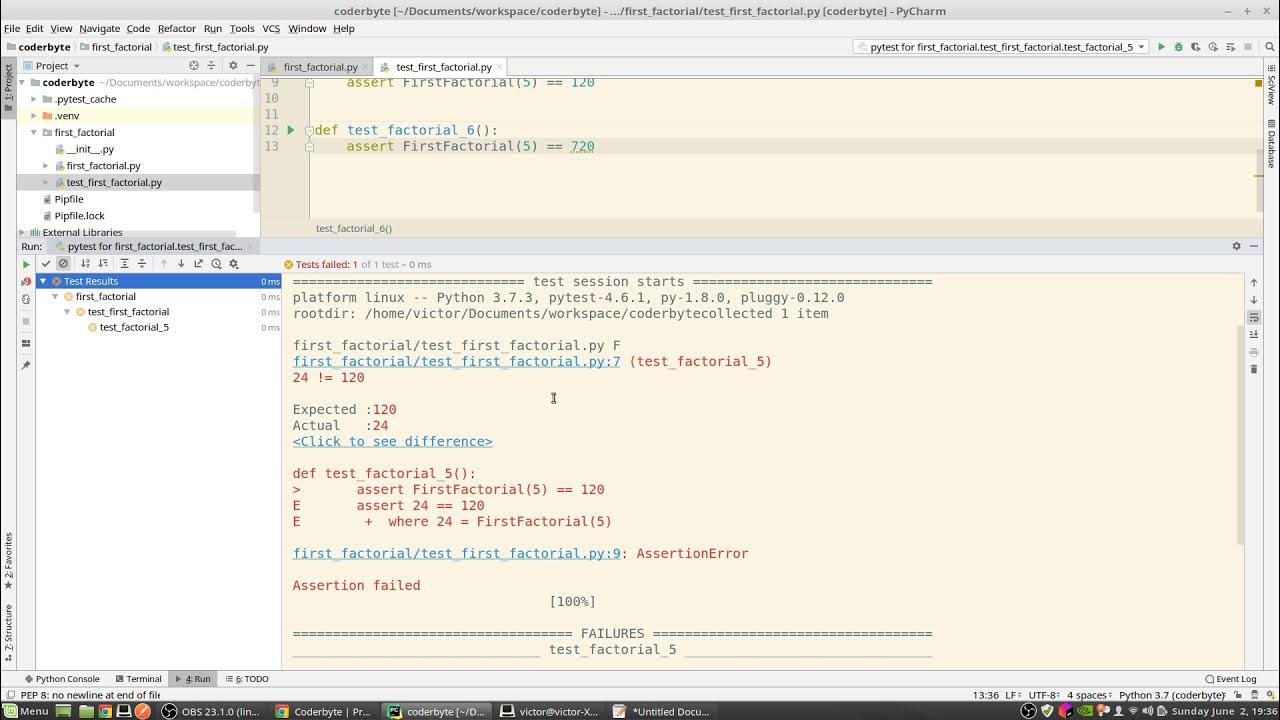The height and width of the screenshot is (720, 1280).
Task: Expand all test result nodes
Action: pyautogui.click(x=125, y=264)
